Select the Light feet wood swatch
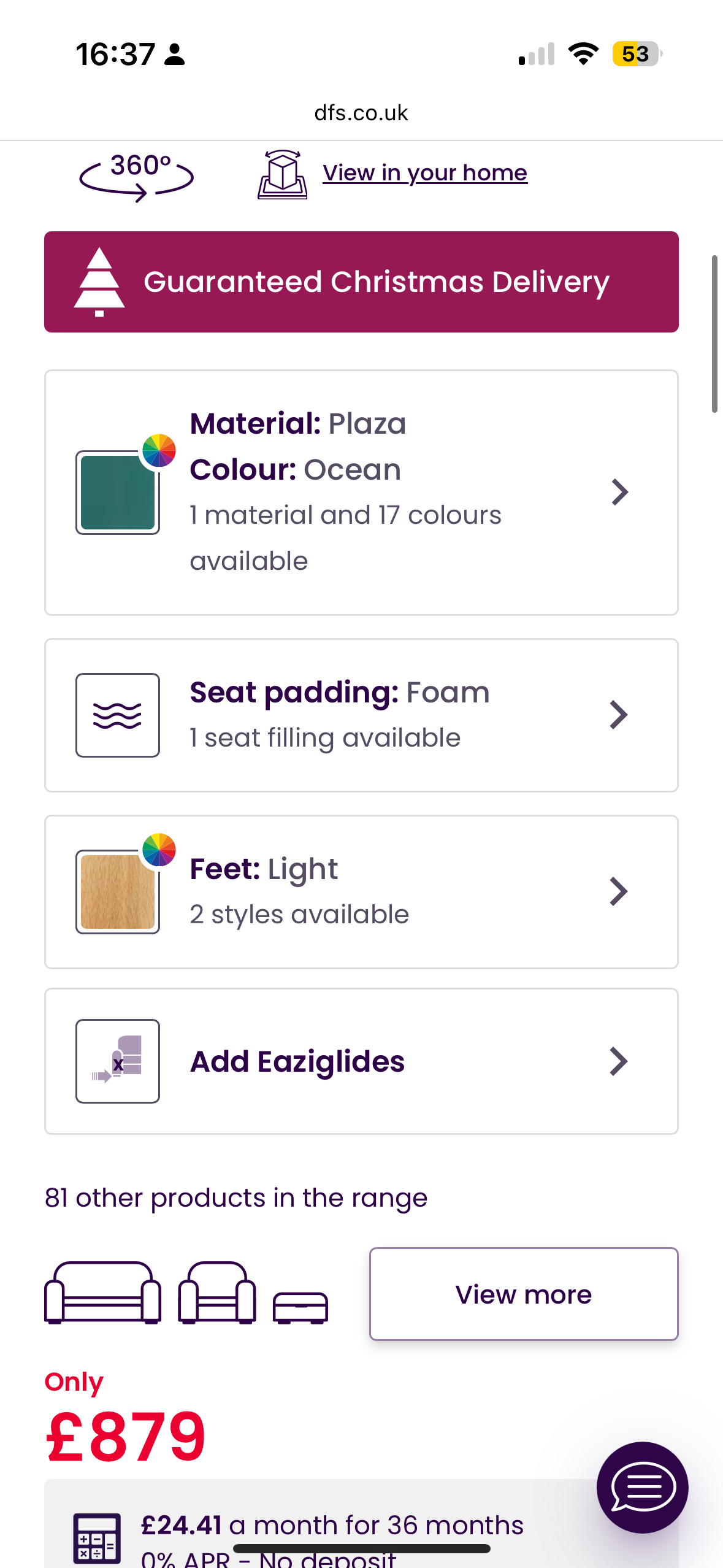 tap(118, 891)
